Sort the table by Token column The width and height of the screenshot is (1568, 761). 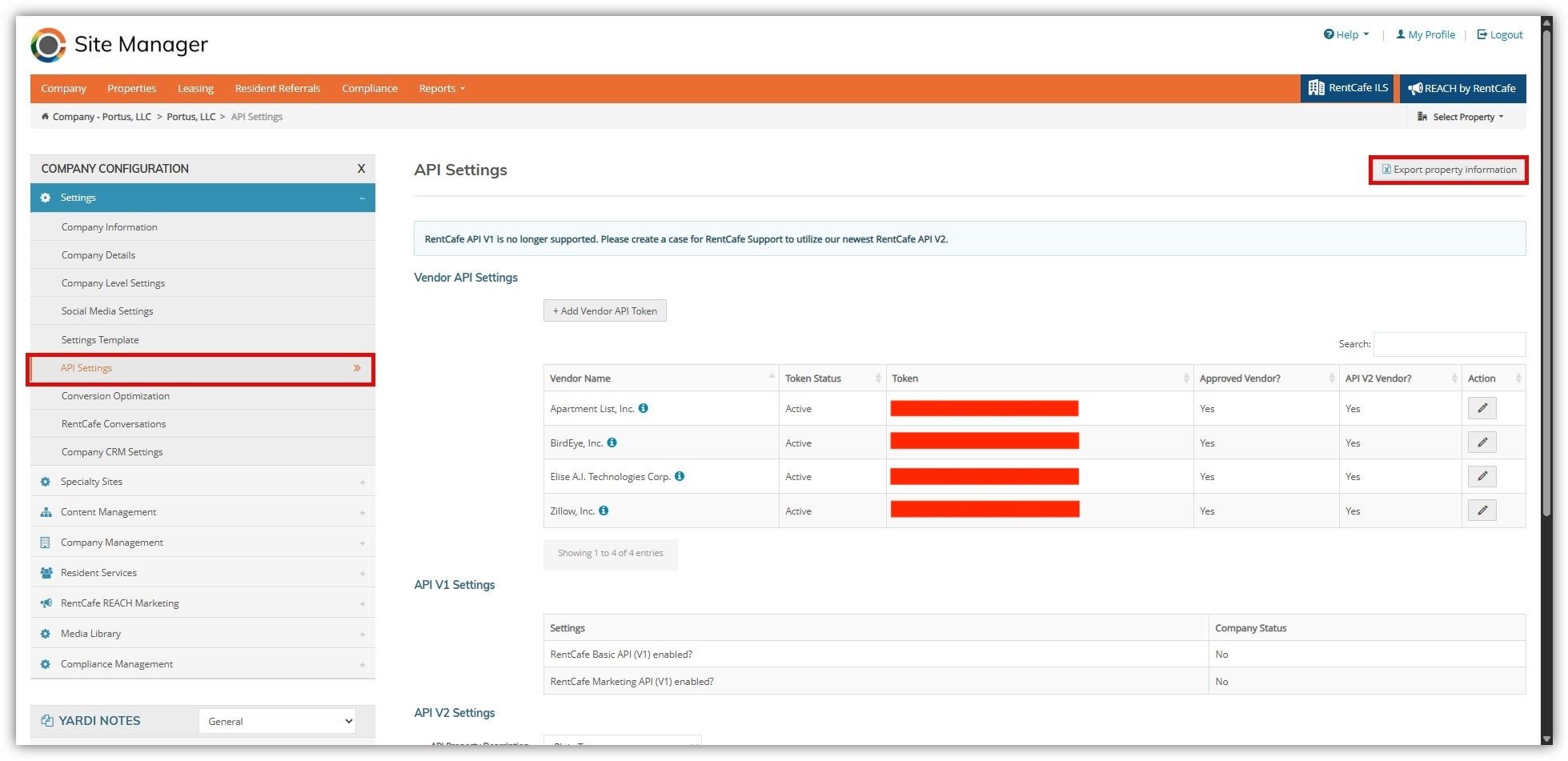(1040, 378)
